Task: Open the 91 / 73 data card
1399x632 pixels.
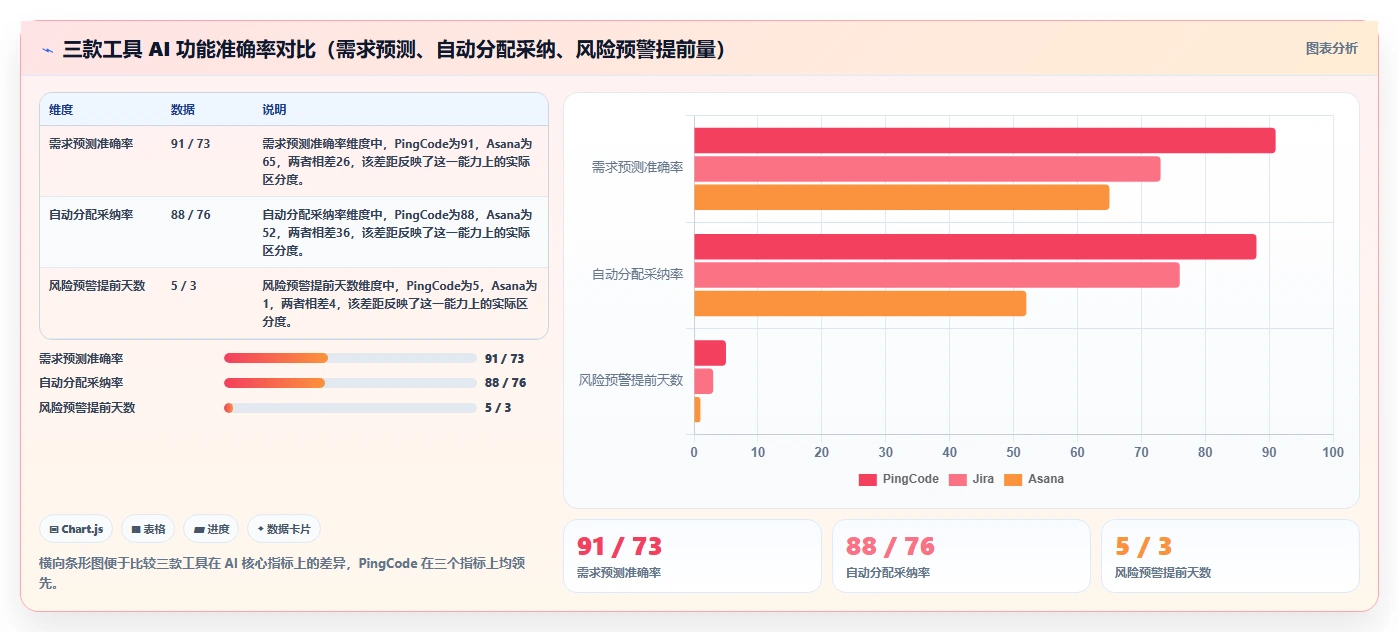Action: (x=692, y=556)
